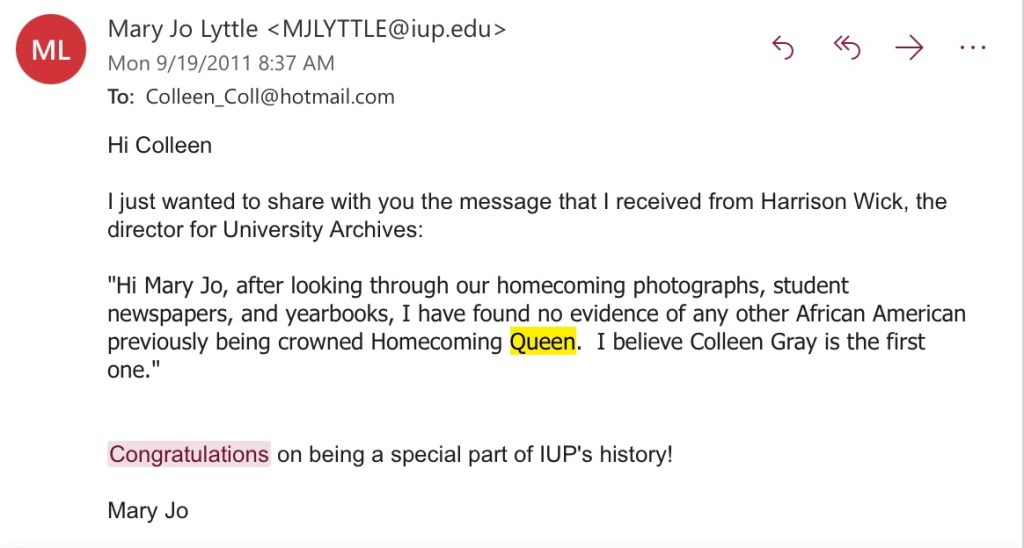Open the More actions ellipsis menu

[x=972, y=48]
